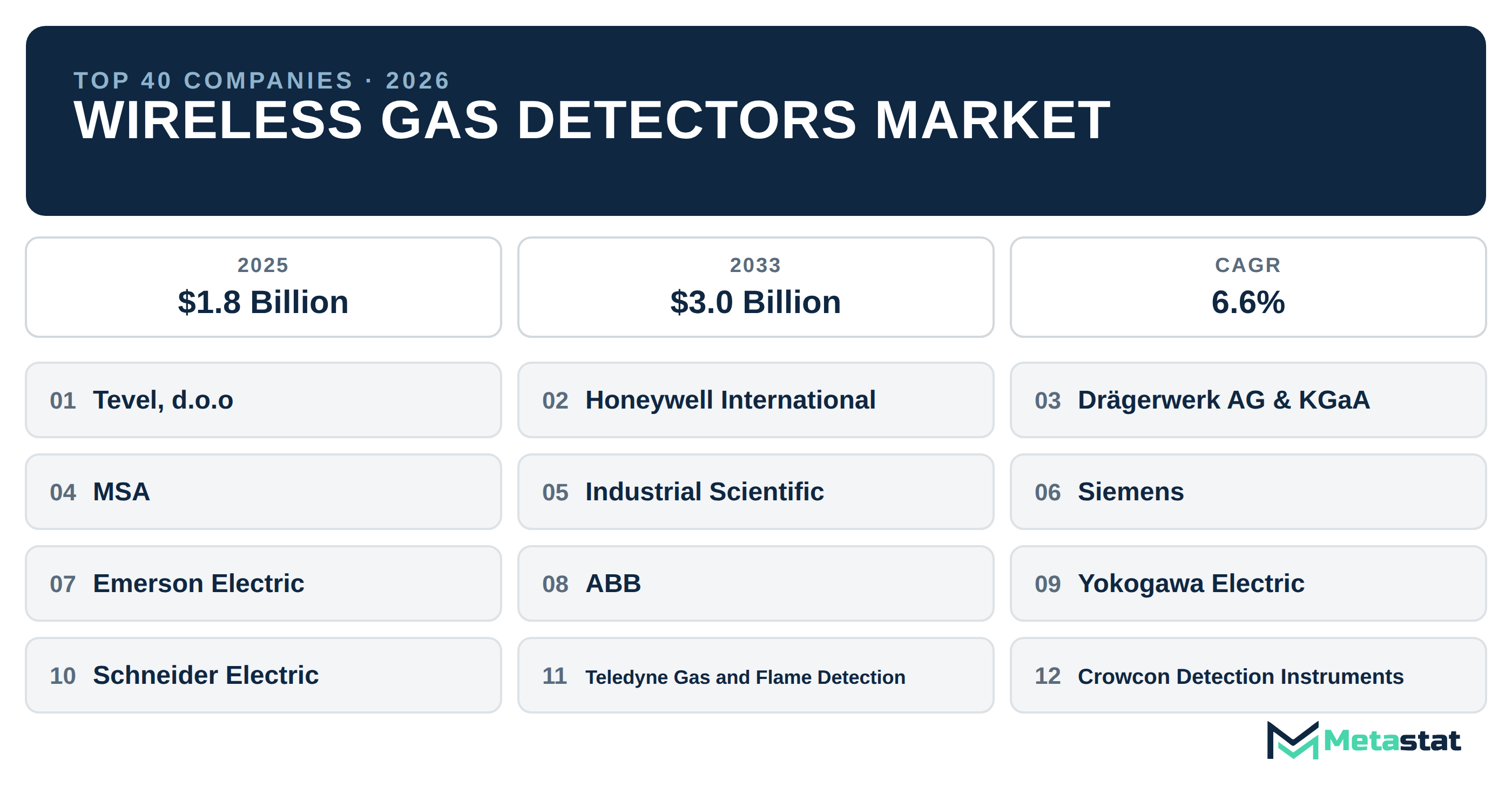Select the Honeywell International card
The height and width of the screenshot is (788, 1512).
755,399
